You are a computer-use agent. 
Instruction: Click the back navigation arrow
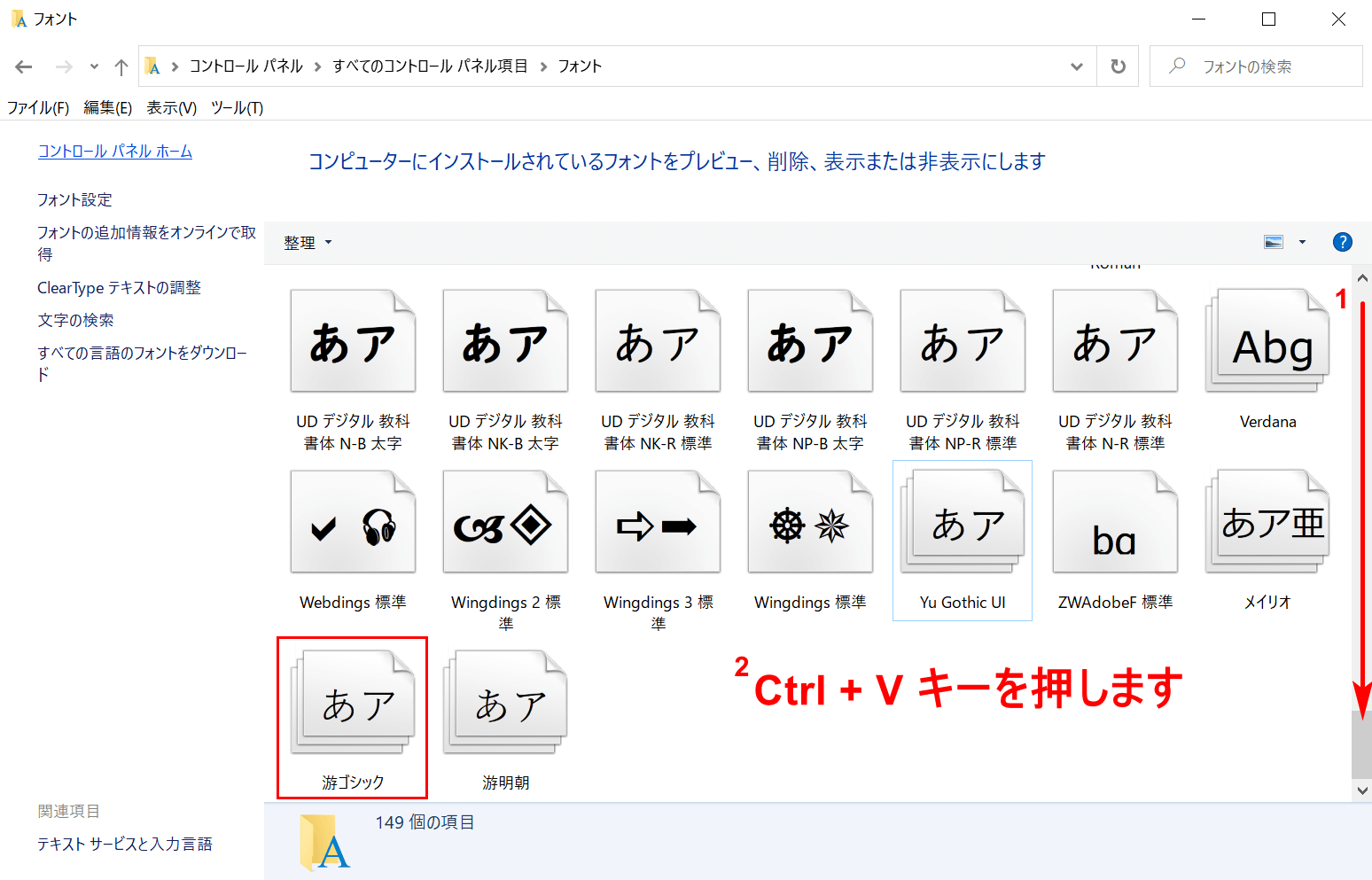coord(24,66)
